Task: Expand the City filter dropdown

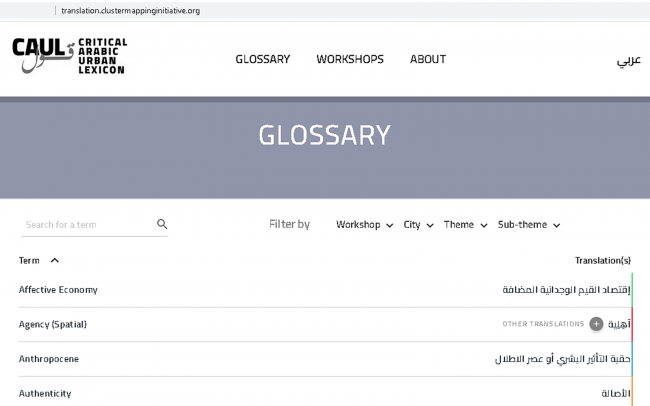Action: click(x=418, y=225)
